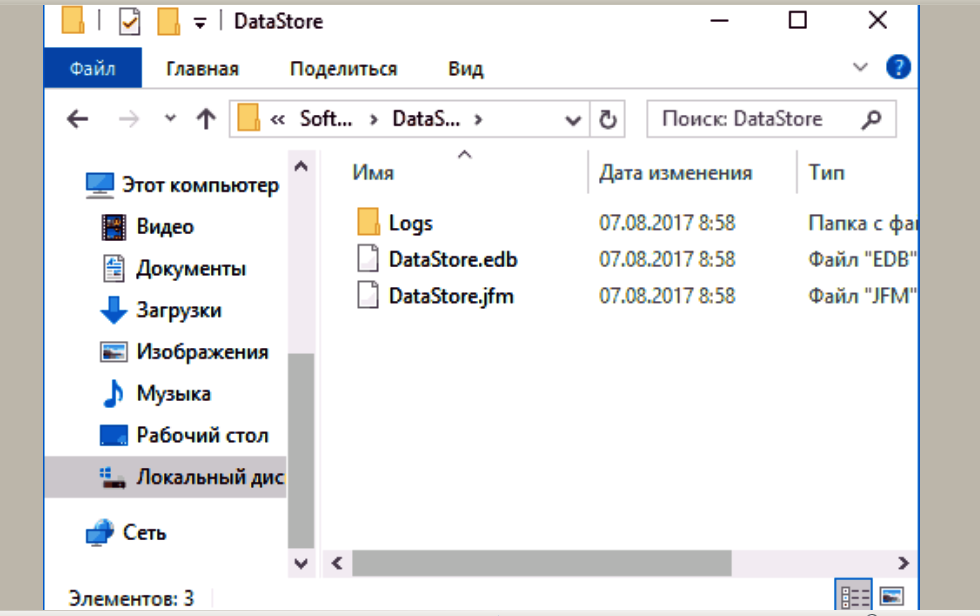
Task: Sort by Дата изменения column
Action: tap(675, 172)
